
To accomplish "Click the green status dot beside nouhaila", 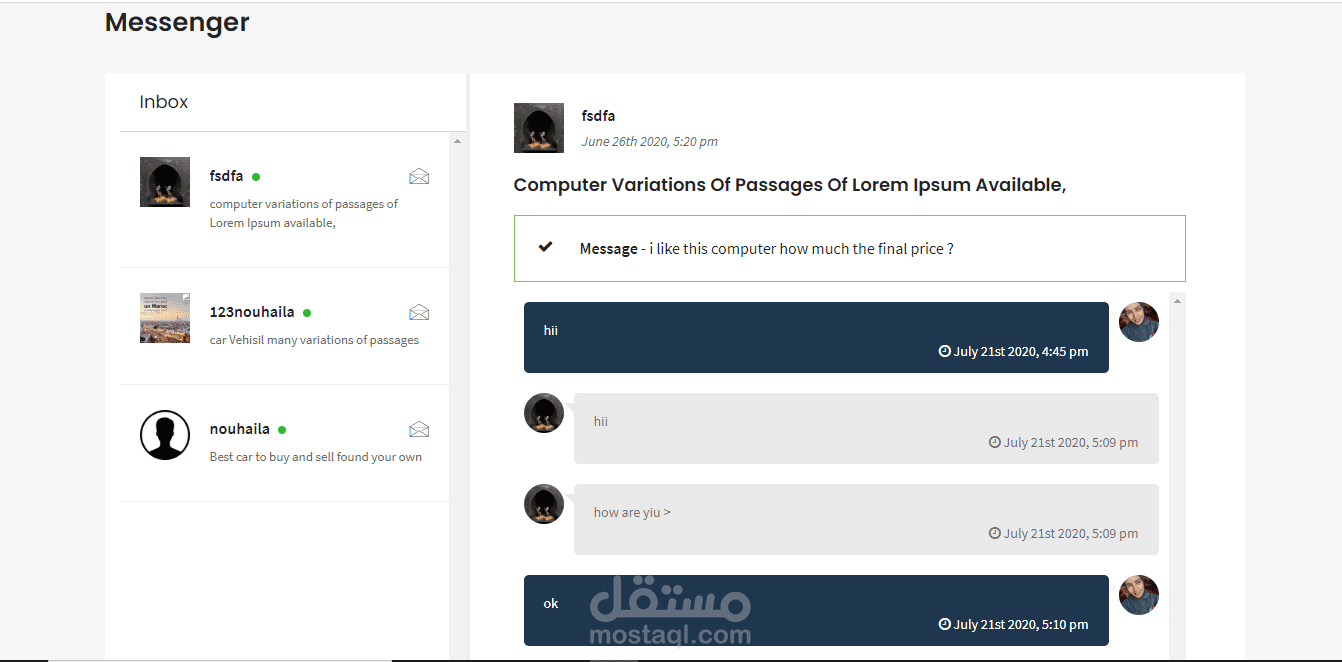I will pyautogui.click(x=282, y=430).
